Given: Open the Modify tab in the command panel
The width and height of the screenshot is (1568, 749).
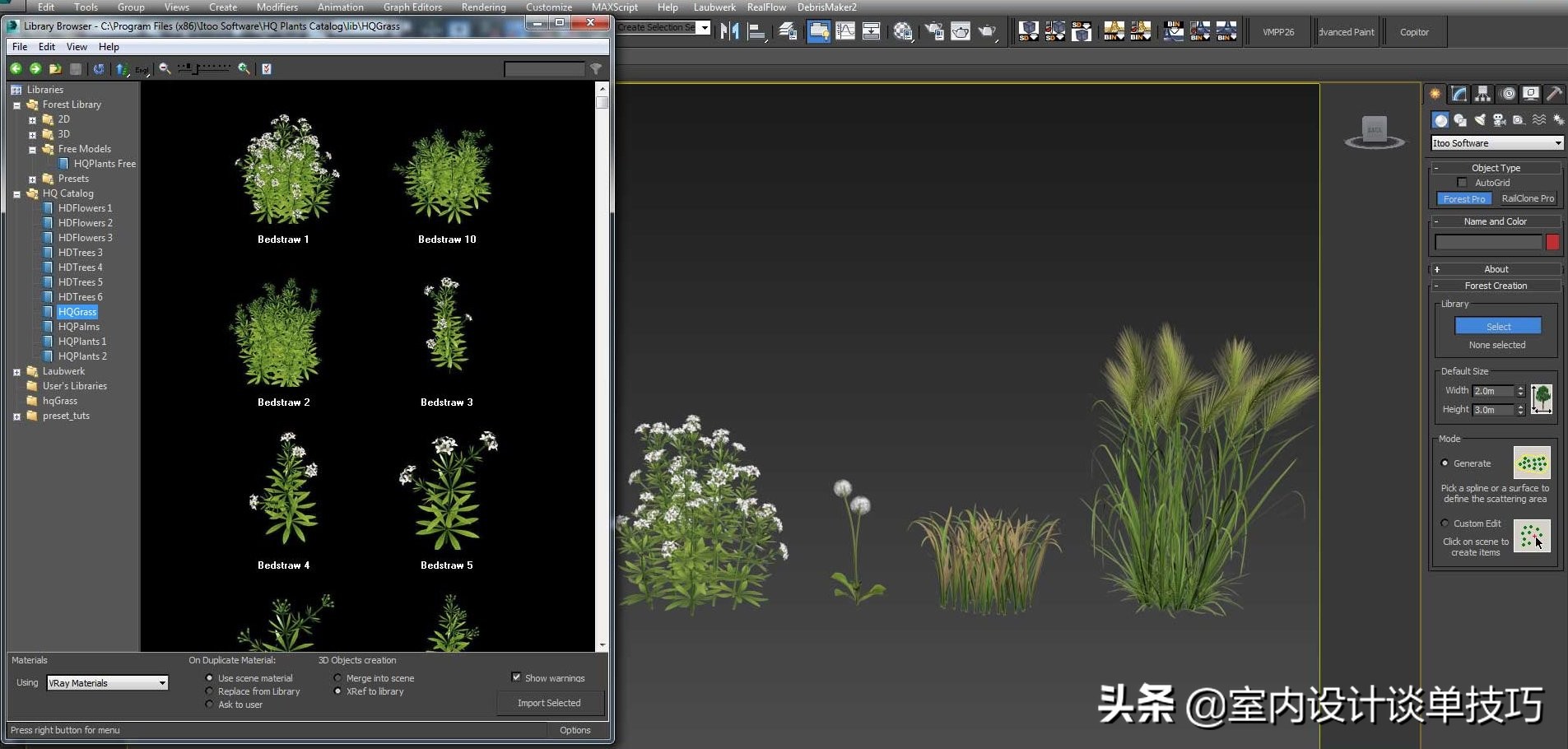Looking at the screenshot, I should pyautogui.click(x=1459, y=94).
